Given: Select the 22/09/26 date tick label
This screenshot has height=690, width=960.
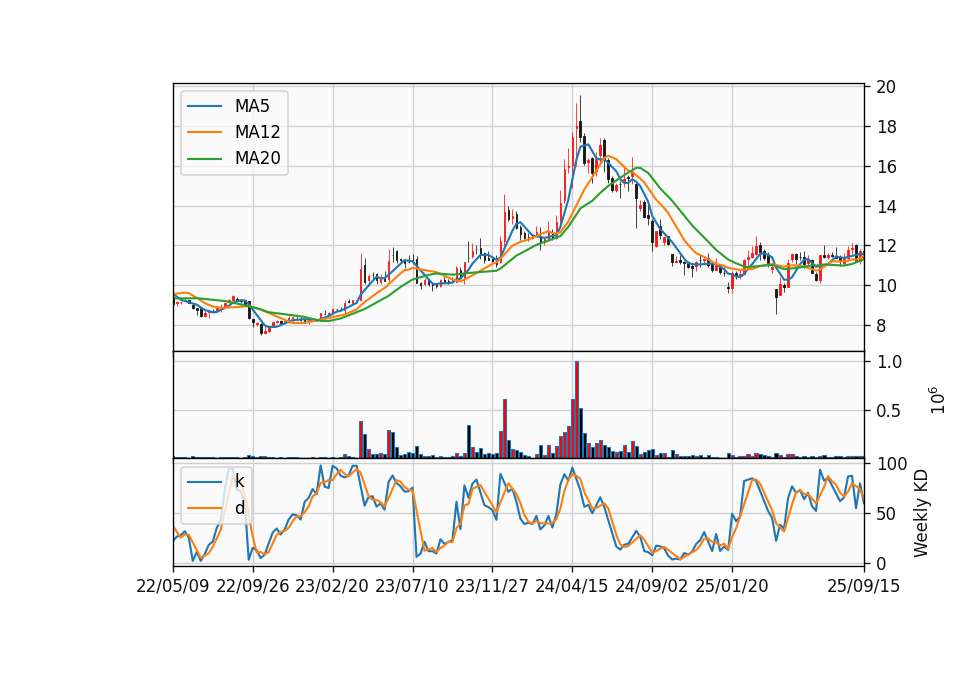Looking at the screenshot, I should point(253,586).
